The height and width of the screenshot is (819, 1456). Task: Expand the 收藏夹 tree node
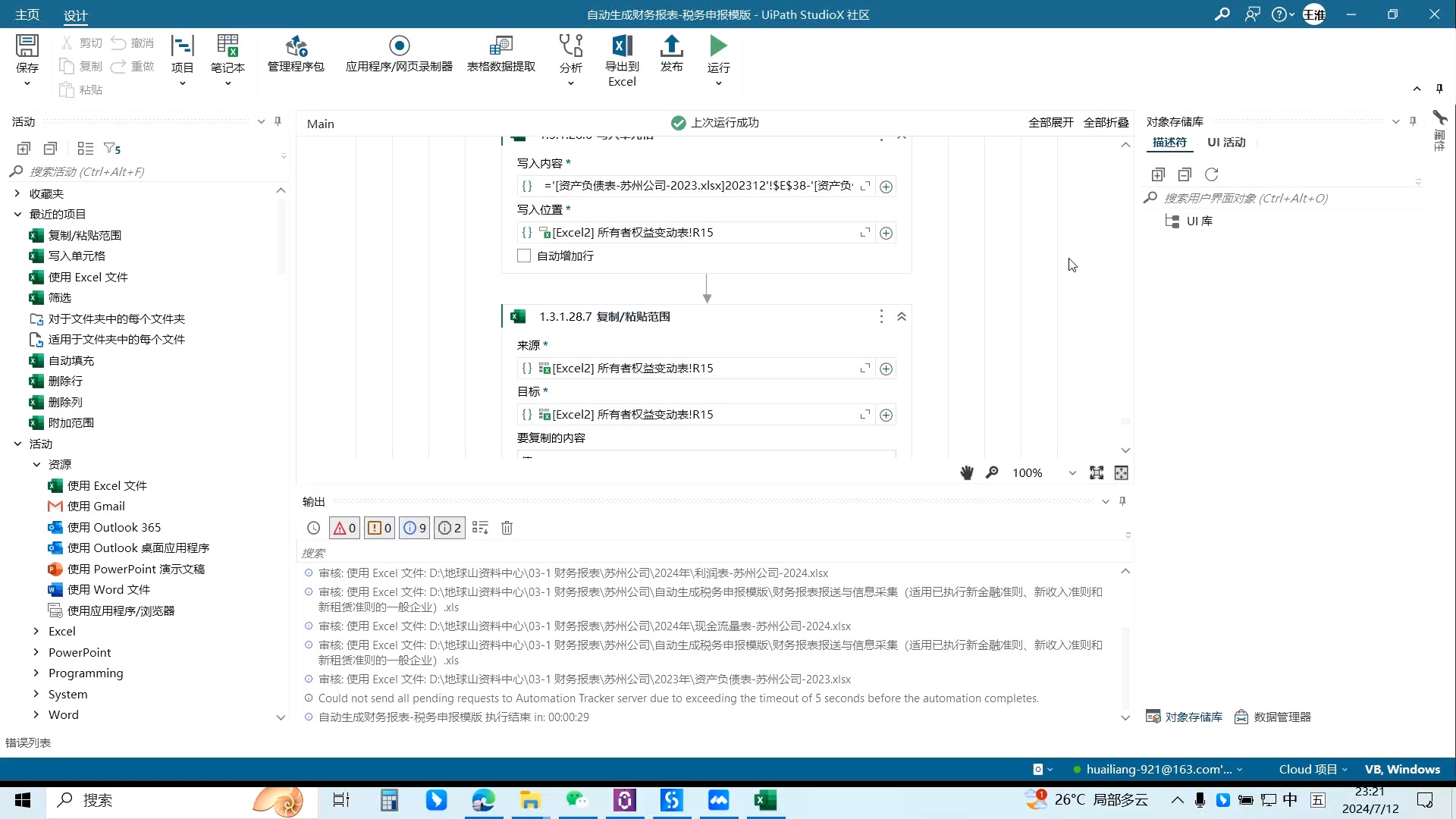pyautogui.click(x=17, y=193)
